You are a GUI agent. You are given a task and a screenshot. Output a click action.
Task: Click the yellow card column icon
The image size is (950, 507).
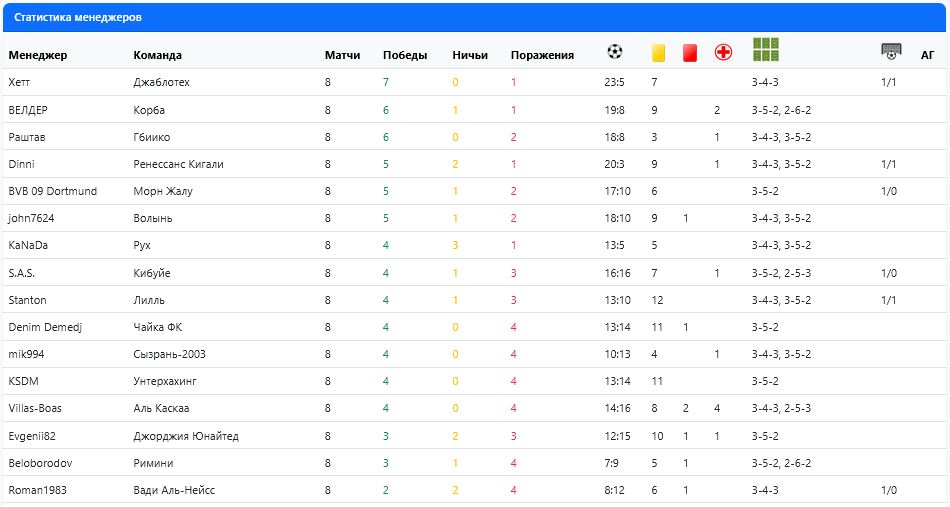coord(659,53)
